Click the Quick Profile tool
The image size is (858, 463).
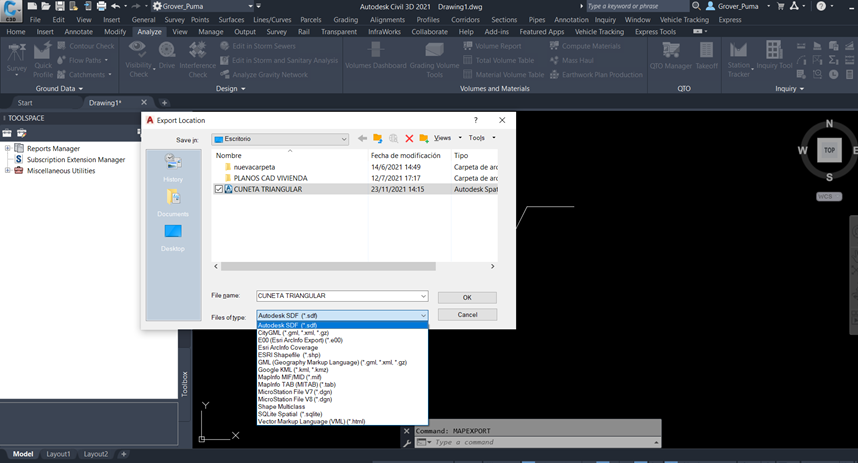coord(43,61)
